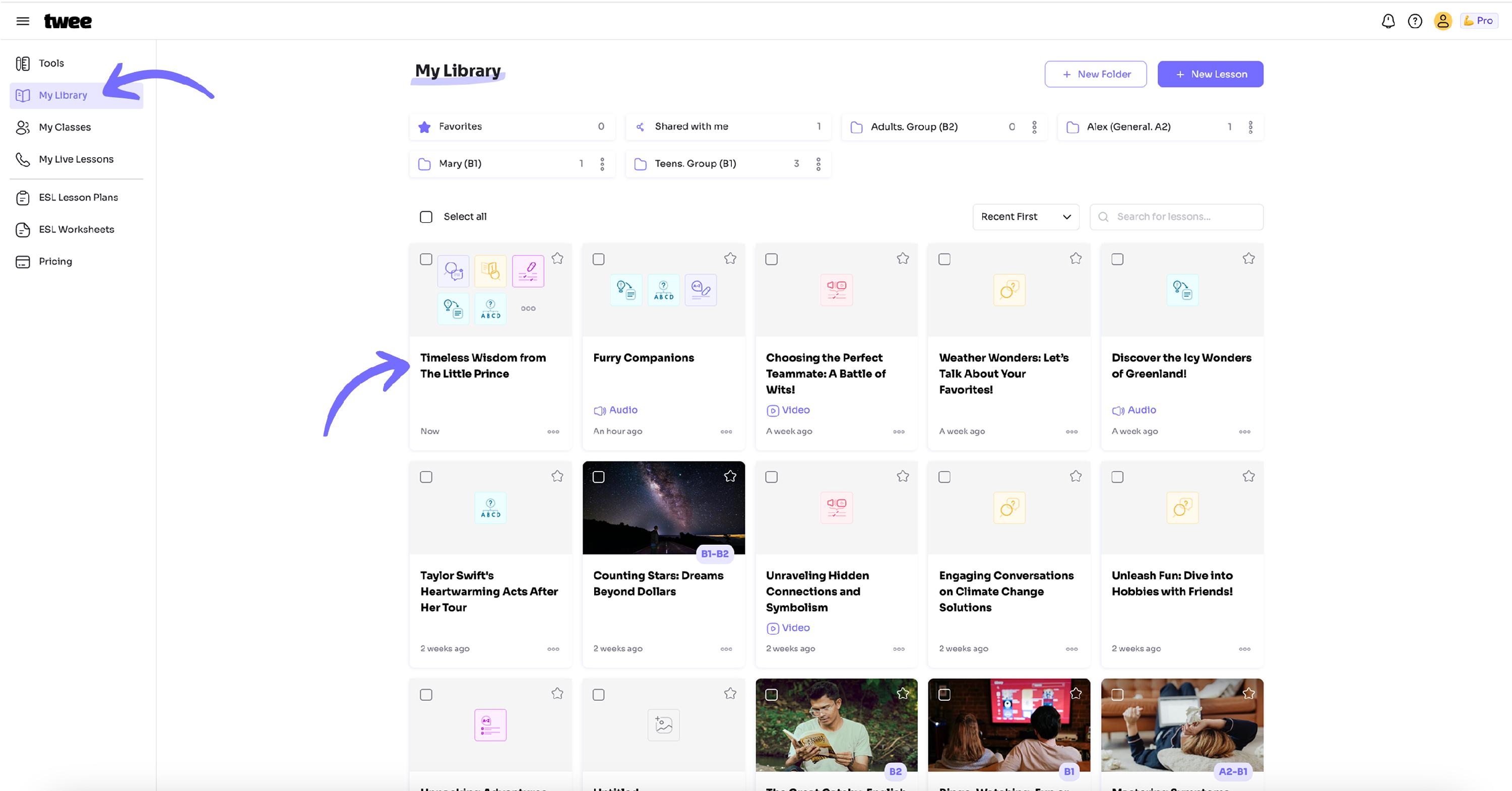Star the Engaging Conversations on Climate Change lesson
1512x791 pixels.
[1076, 476]
